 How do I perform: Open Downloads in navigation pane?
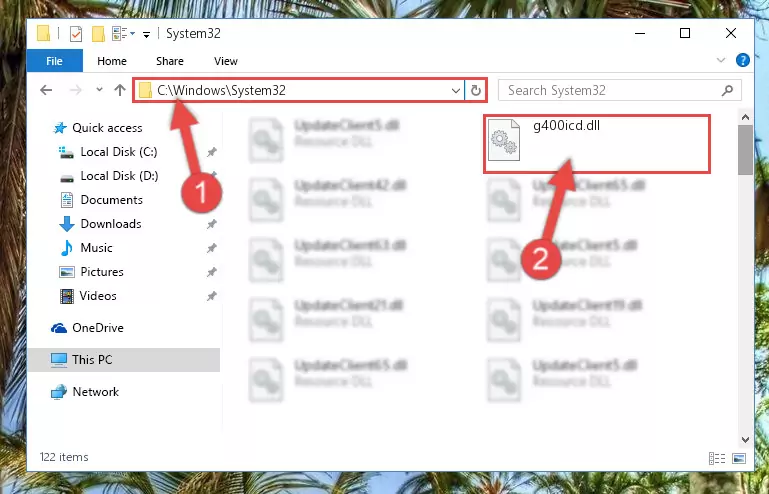(111, 224)
